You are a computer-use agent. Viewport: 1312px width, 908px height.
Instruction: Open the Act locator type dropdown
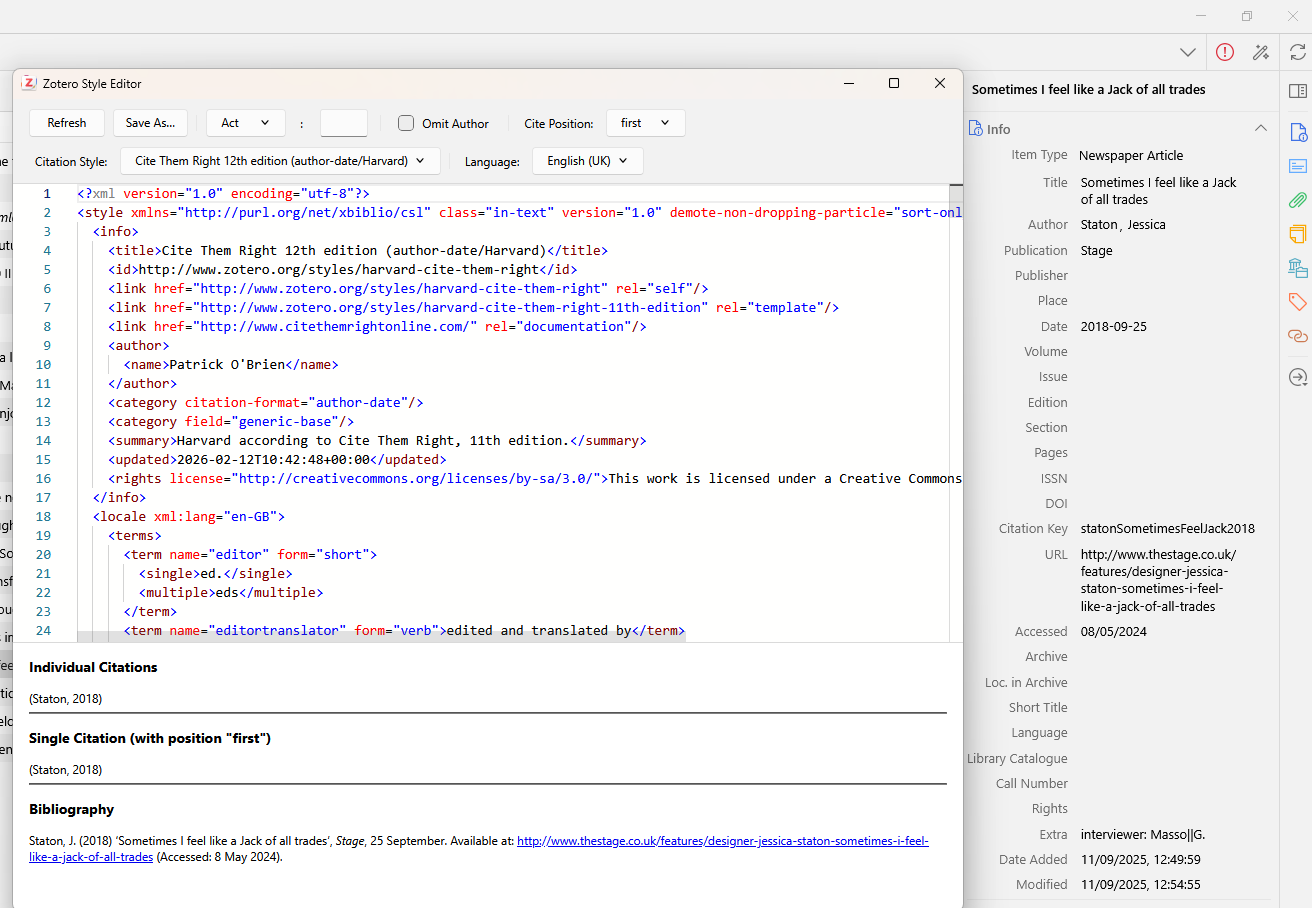click(x=246, y=123)
